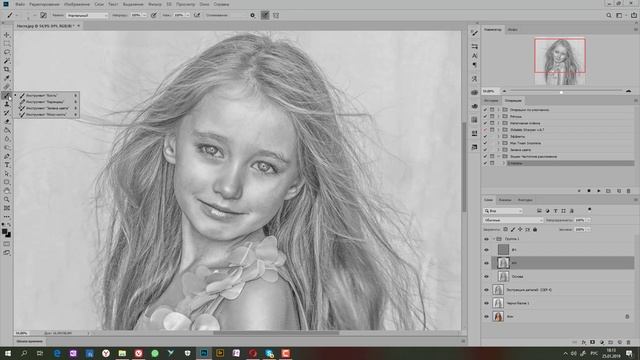Add a layer style with fx button

point(584,342)
